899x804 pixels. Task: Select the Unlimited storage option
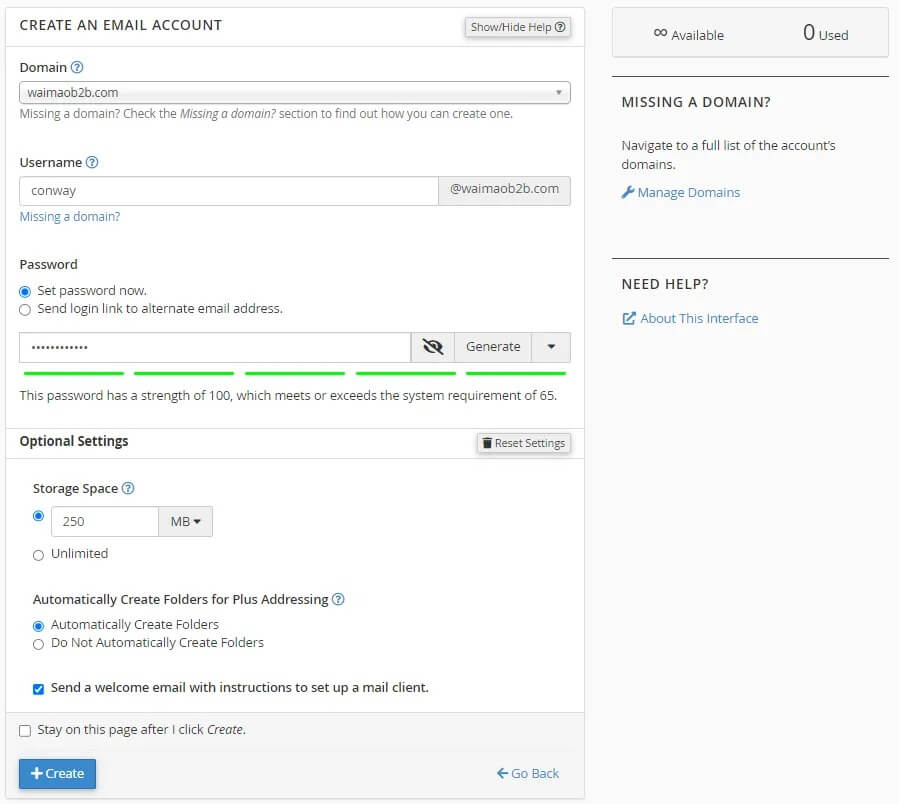[x=39, y=555]
